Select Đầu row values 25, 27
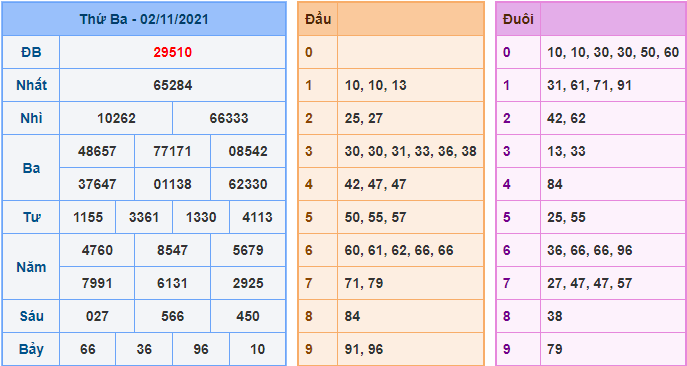The height and width of the screenshot is (366, 687). point(364,118)
